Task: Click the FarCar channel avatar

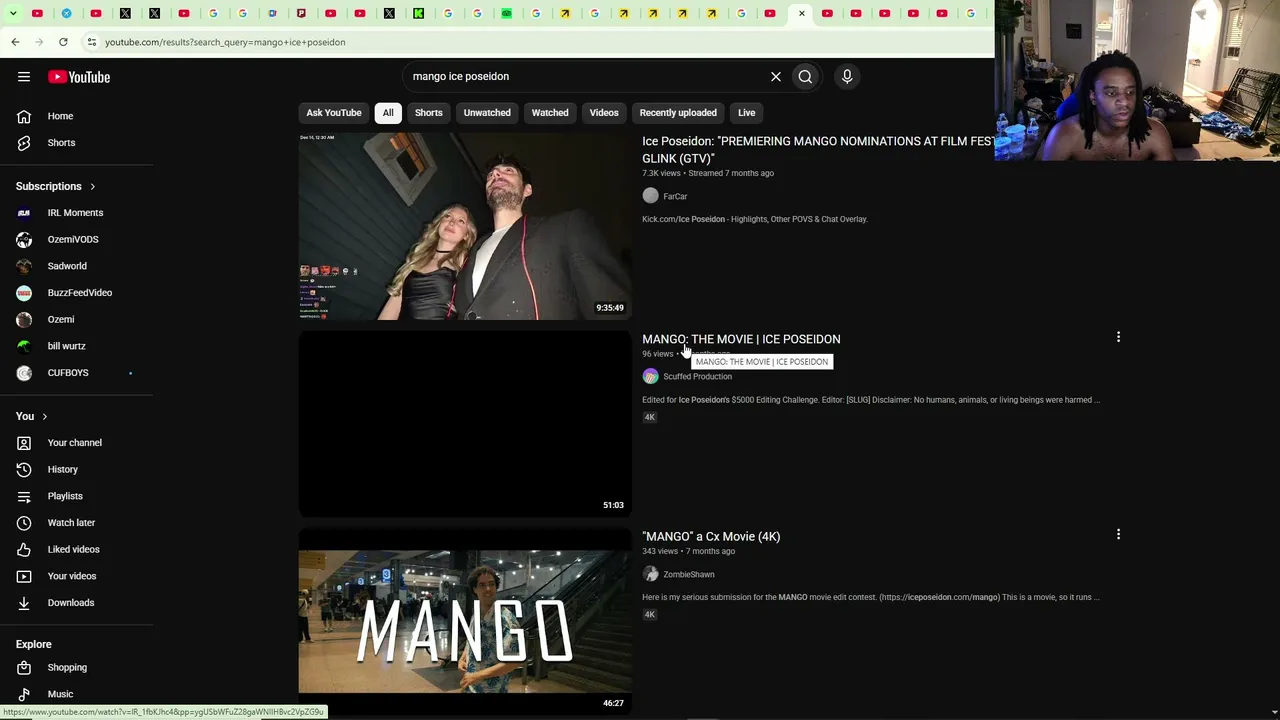Action: click(x=651, y=196)
